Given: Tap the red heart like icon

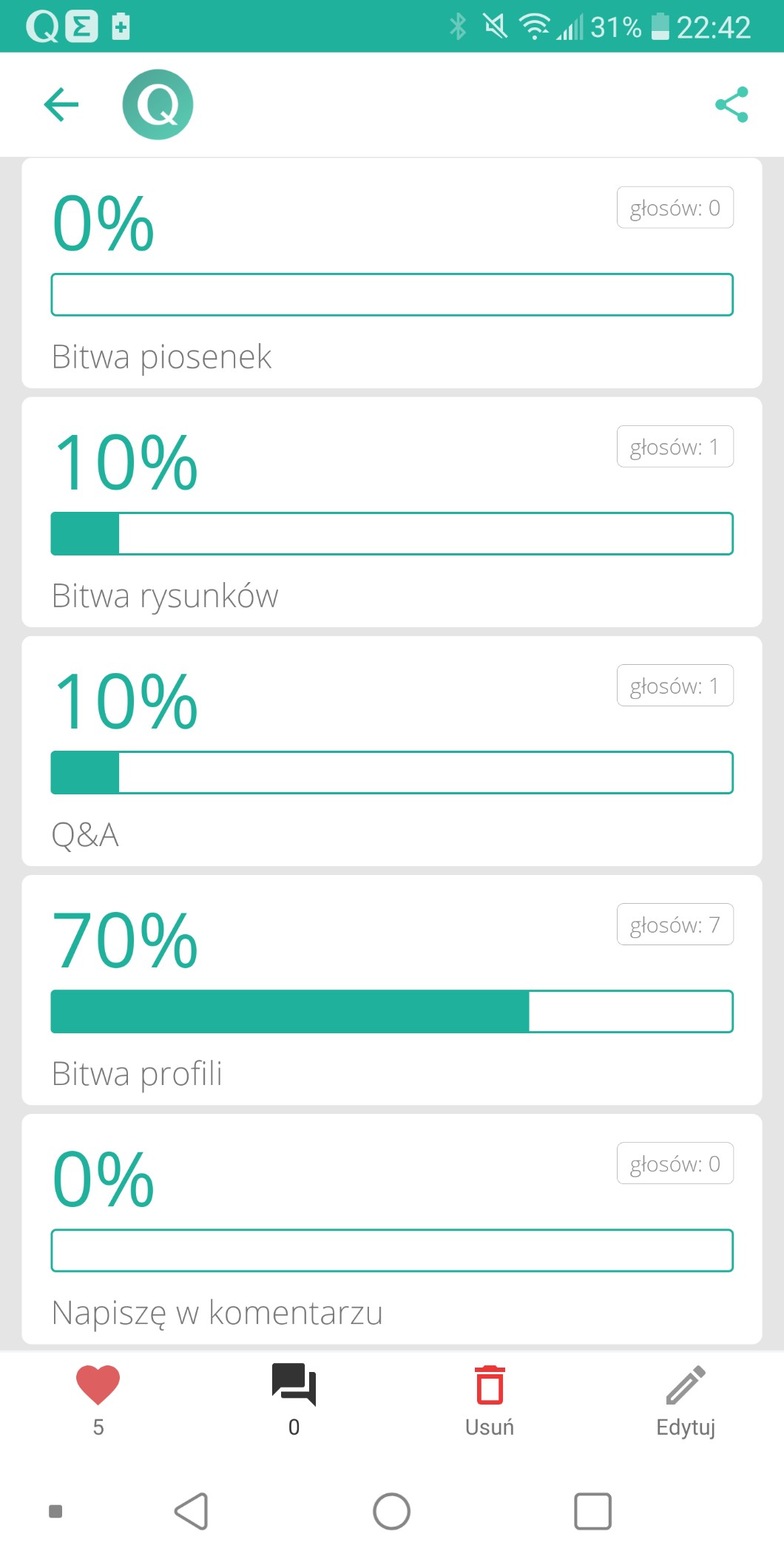Looking at the screenshot, I should [98, 1385].
